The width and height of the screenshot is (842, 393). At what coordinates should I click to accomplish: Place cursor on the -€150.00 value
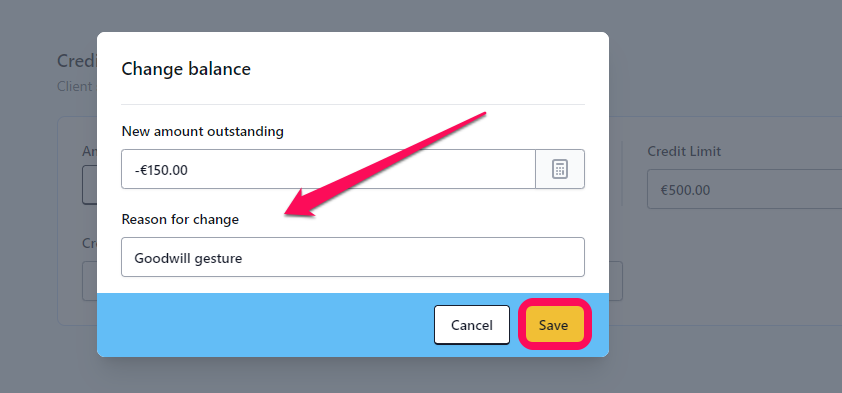pyautogui.click(x=161, y=170)
